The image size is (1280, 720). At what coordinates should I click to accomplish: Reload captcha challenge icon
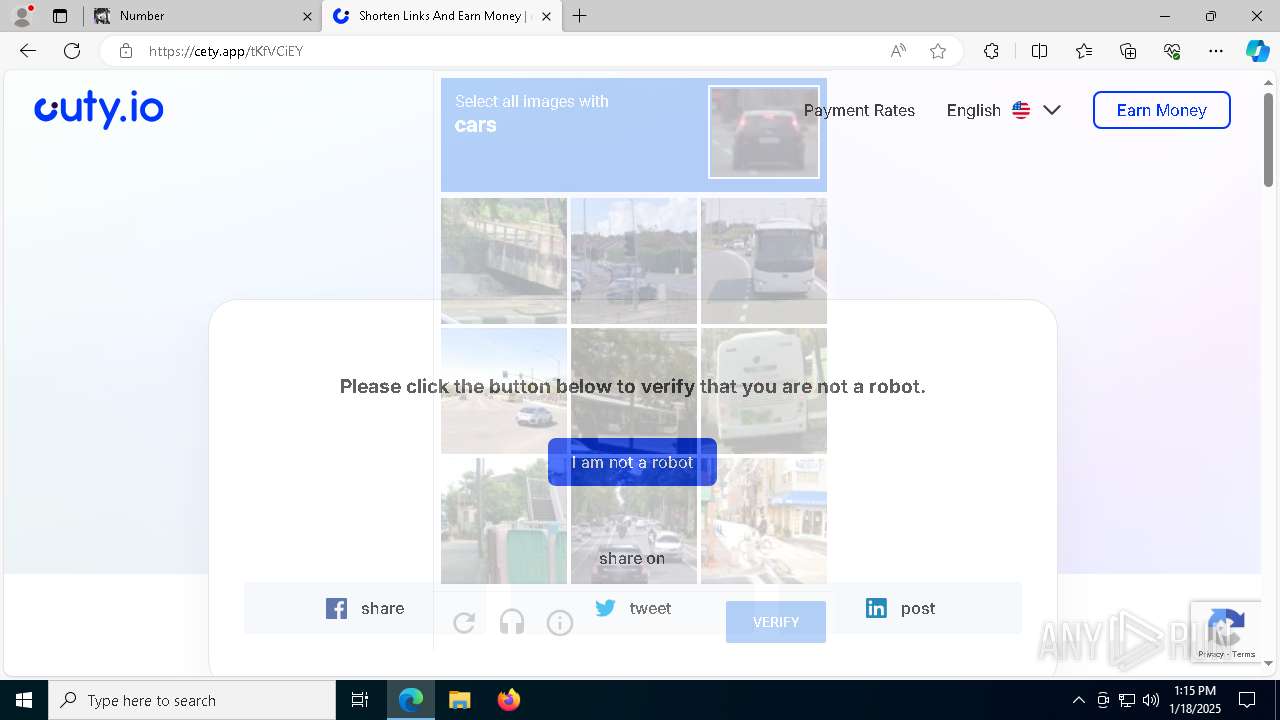(464, 623)
